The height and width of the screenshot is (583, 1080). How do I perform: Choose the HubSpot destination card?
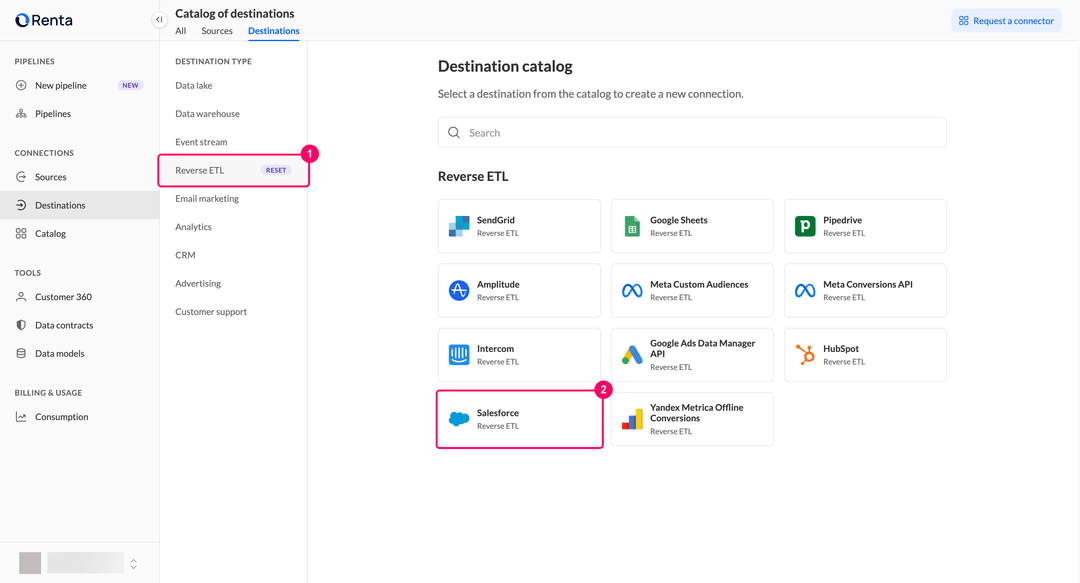pyautogui.click(x=865, y=354)
